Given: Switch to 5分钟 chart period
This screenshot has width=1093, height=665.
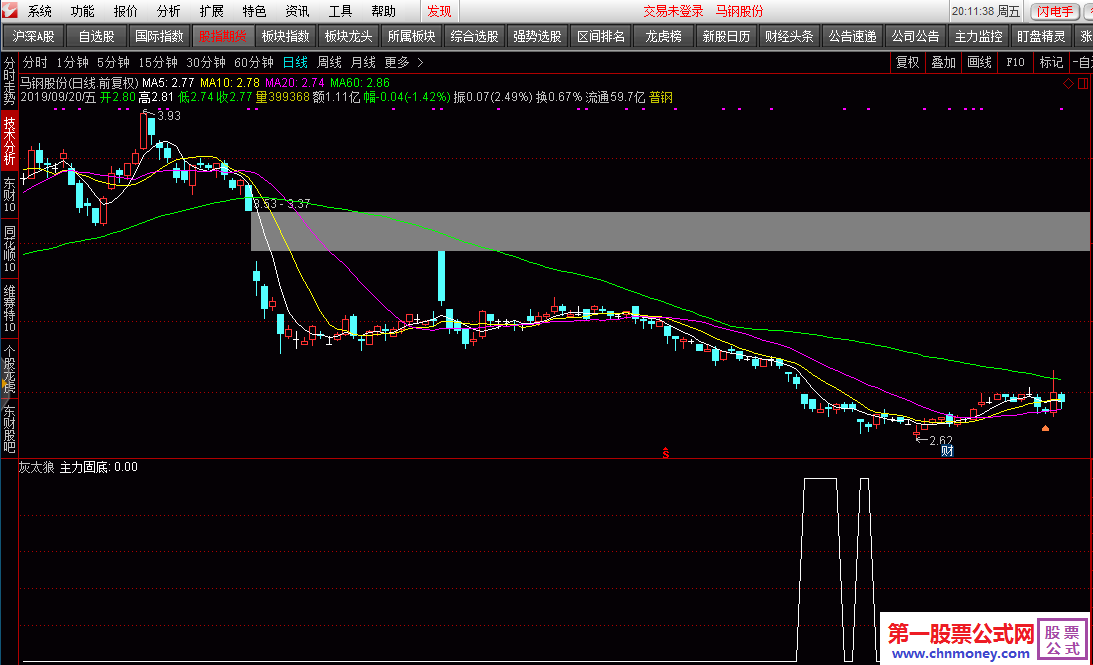Looking at the screenshot, I should pos(113,62).
